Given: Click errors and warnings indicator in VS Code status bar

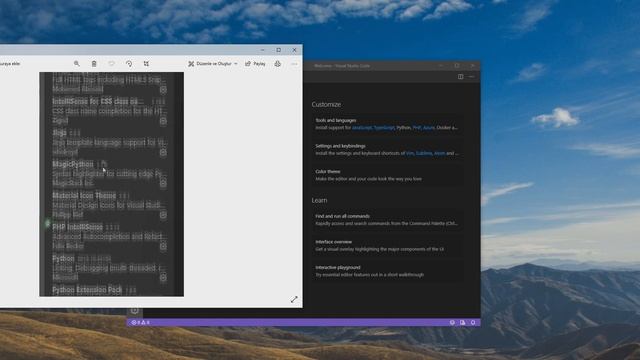Looking at the screenshot, I should click(x=140, y=322).
